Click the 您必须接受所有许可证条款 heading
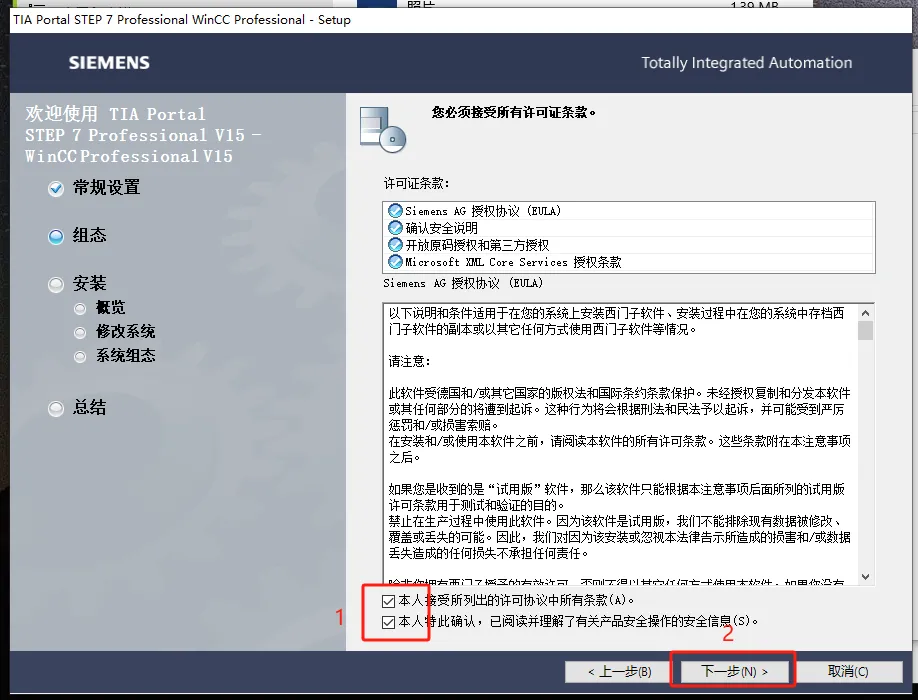918x700 pixels. [x=513, y=112]
